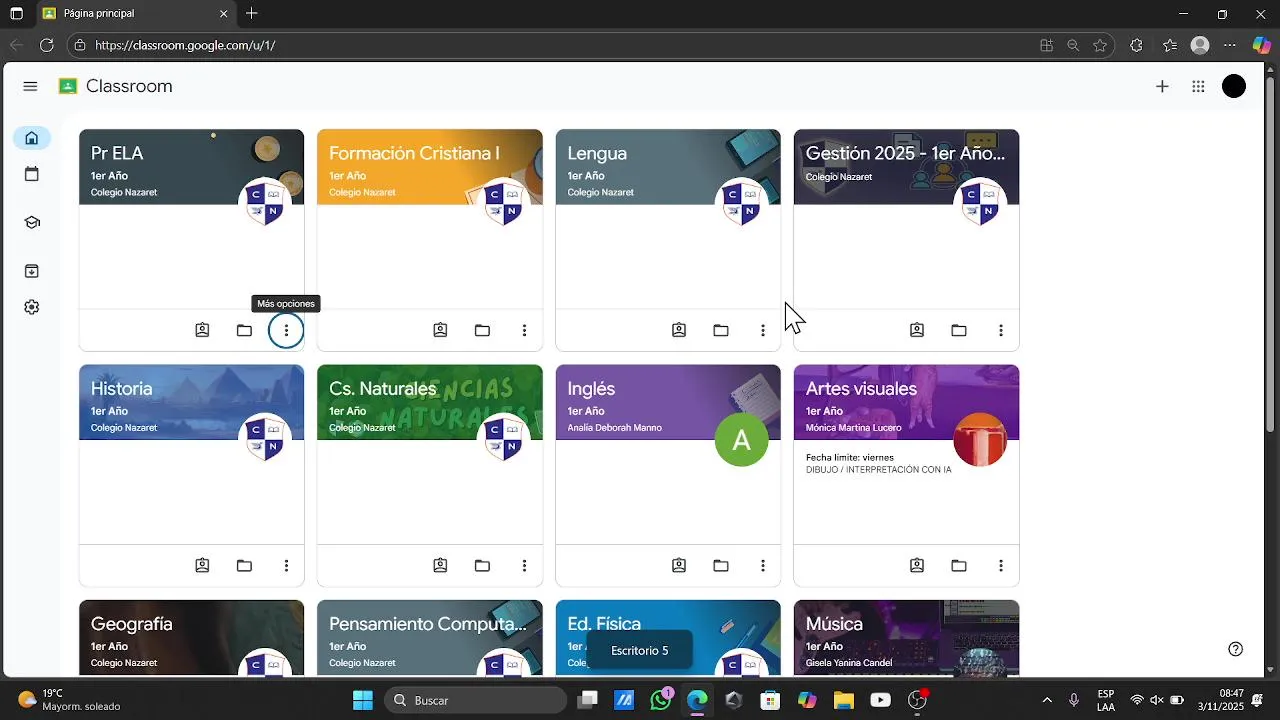Open Drive folder for Gestión 2025
The width and height of the screenshot is (1280, 720).
coord(959,330)
